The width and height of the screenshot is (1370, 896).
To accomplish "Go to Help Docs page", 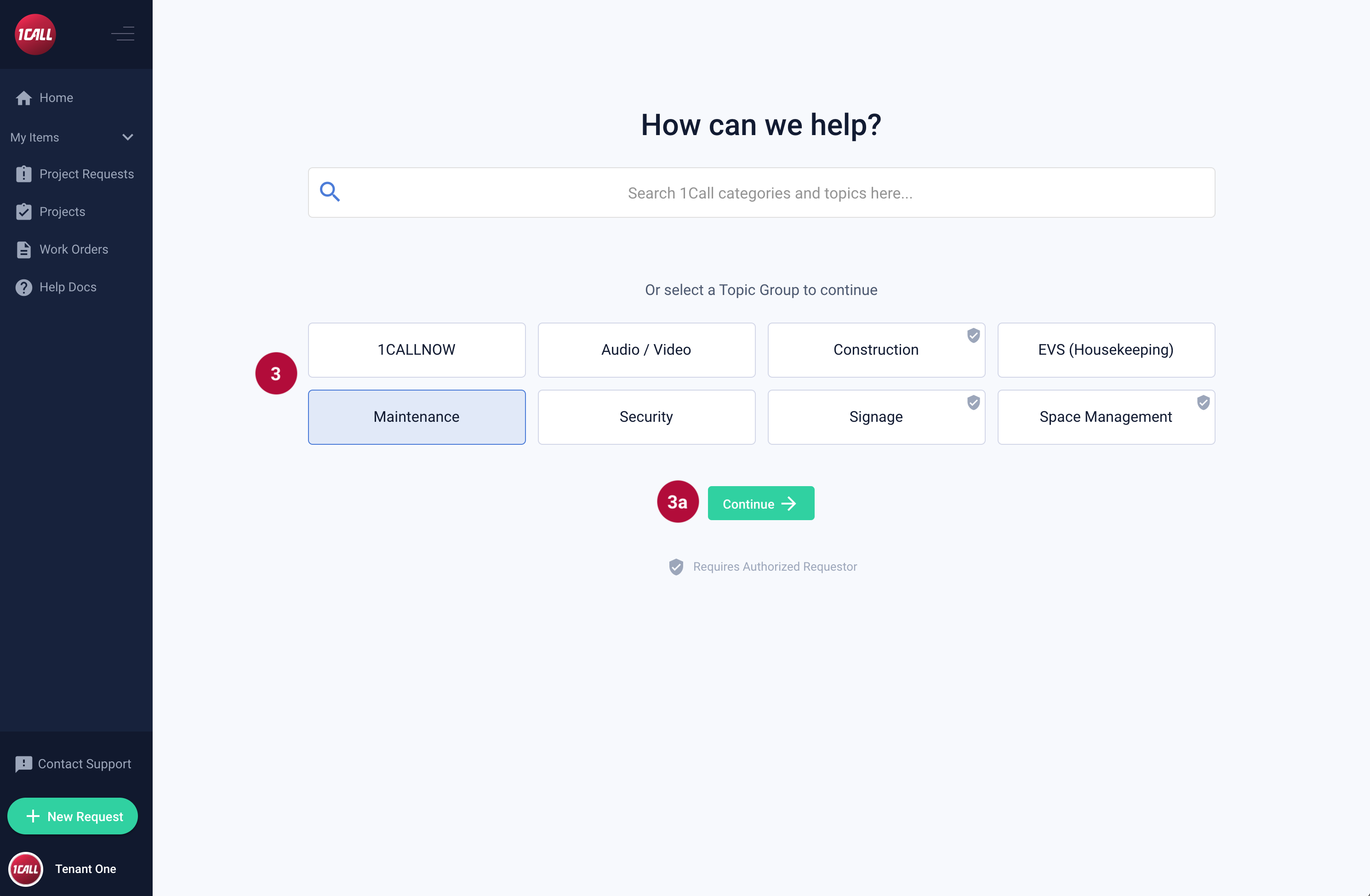I will point(68,287).
